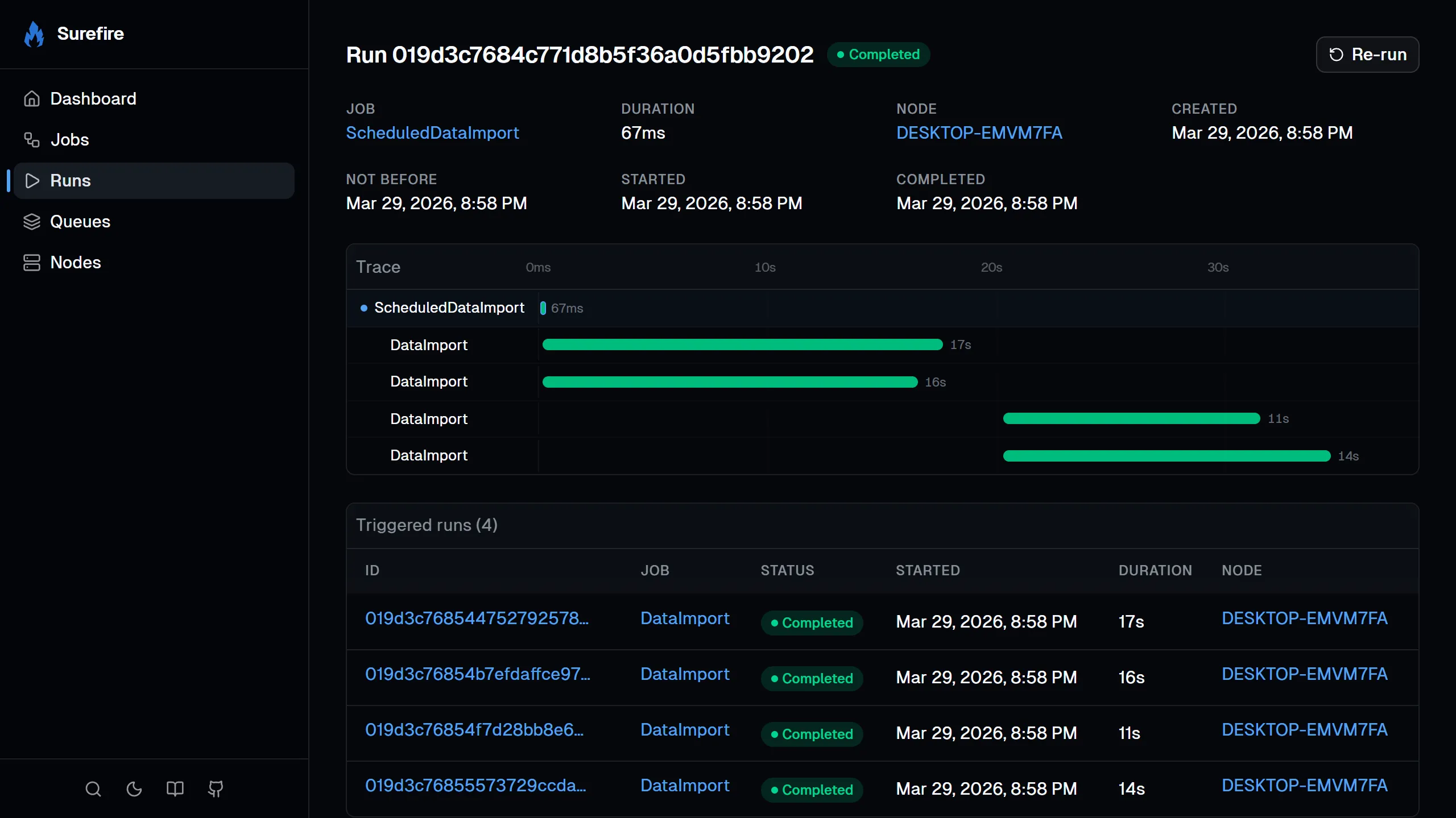1456x818 pixels.
Task: Open the ScheduledDataImport job link
Action: 432,133
